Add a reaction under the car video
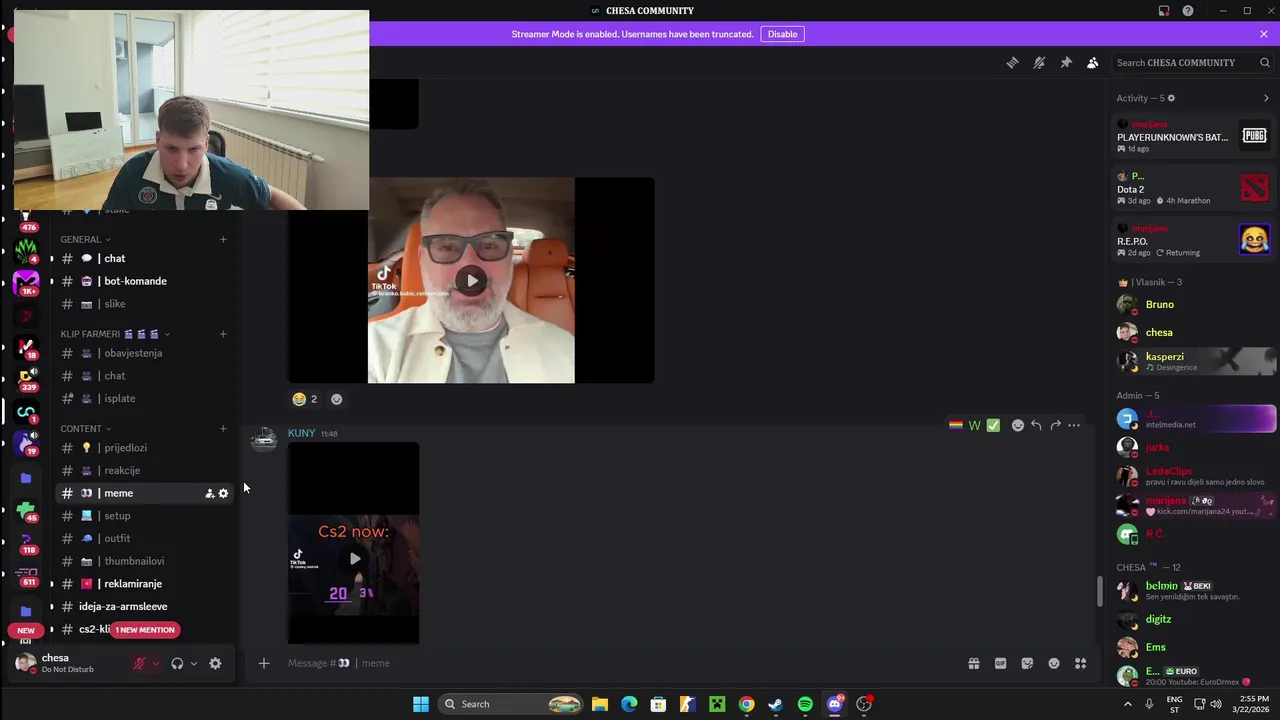Image resolution: width=1280 pixels, height=720 pixels. click(336, 399)
